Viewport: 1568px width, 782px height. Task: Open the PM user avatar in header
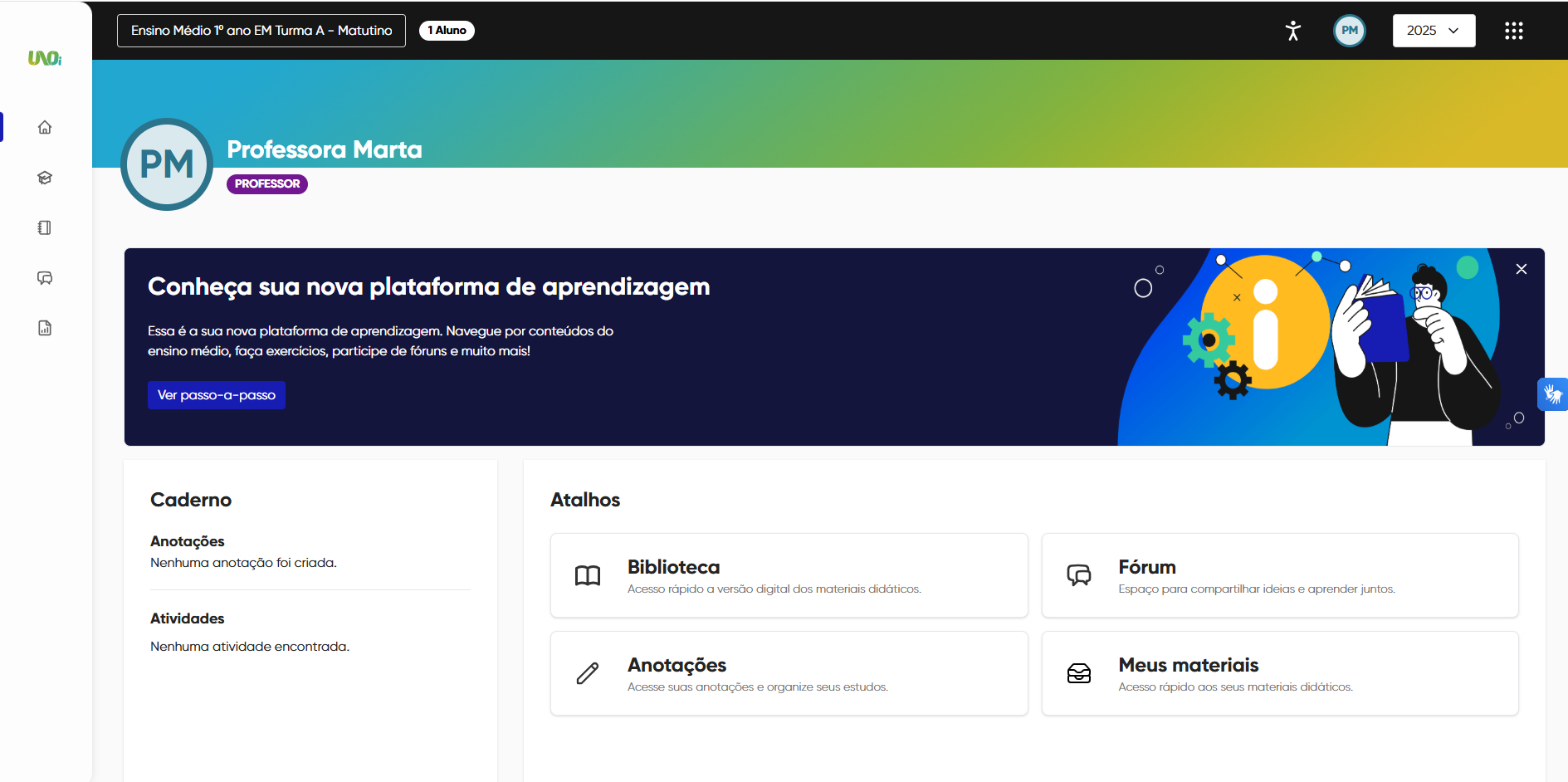(1350, 31)
